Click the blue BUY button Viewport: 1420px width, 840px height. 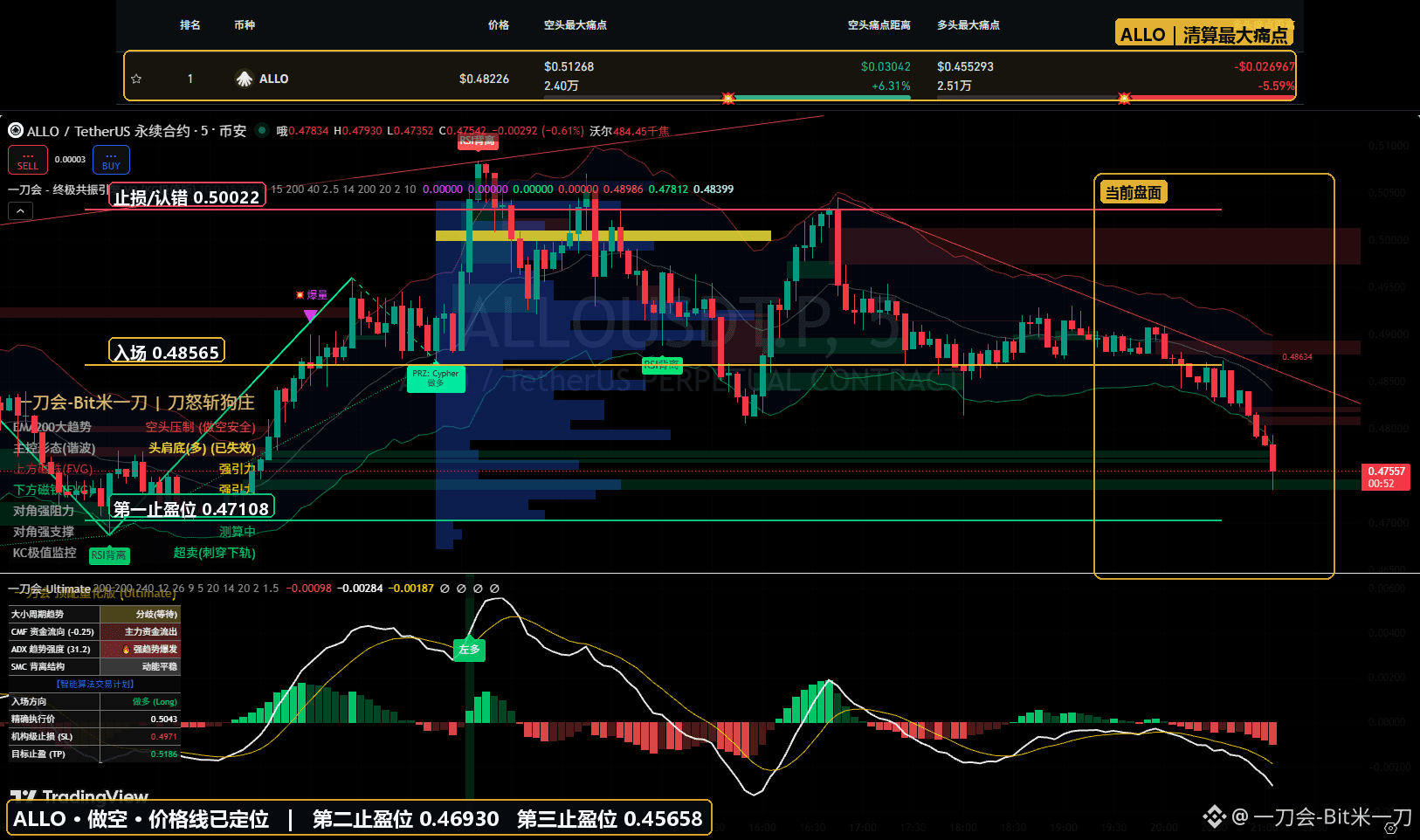coord(111,160)
